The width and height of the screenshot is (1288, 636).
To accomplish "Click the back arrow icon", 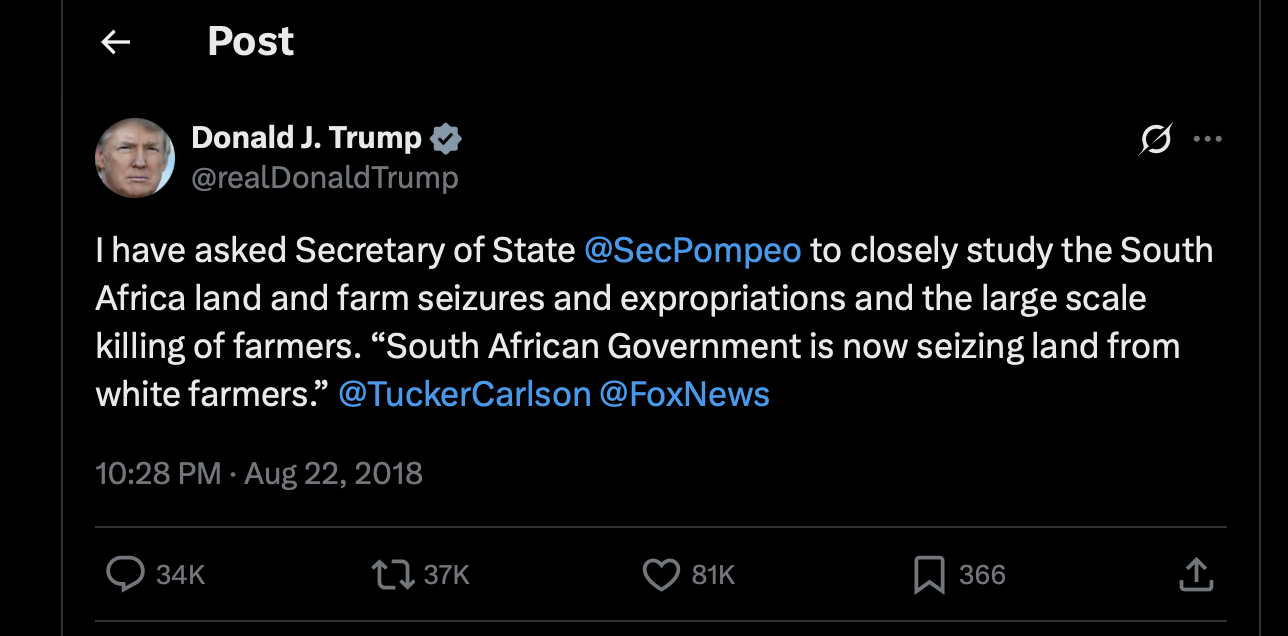I will (116, 41).
